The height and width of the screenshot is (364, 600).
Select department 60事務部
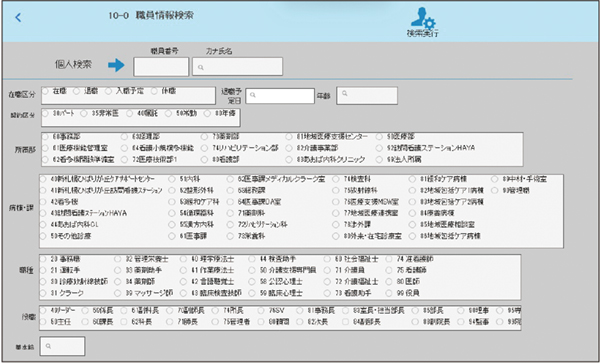45,137
